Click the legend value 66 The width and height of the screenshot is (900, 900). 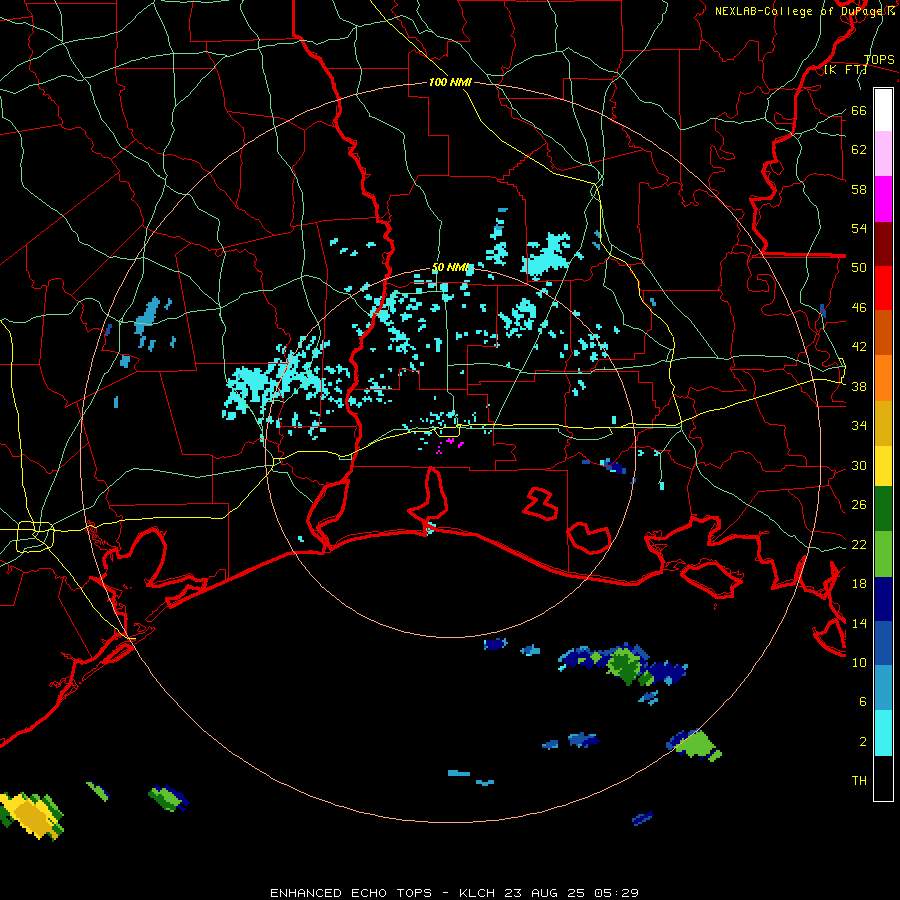click(859, 111)
